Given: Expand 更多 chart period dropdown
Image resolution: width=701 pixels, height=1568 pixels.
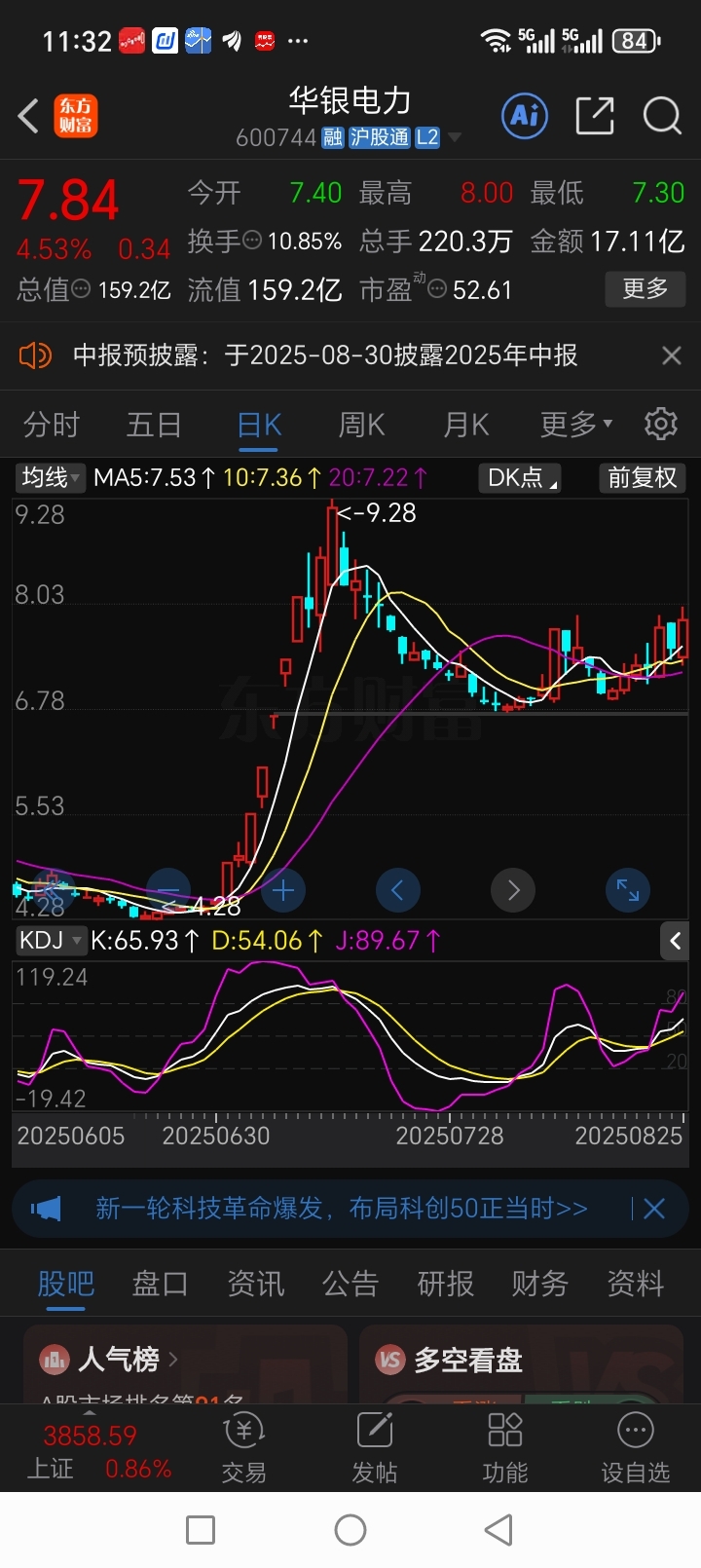Looking at the screenshot, I should (x=576, y=424).
